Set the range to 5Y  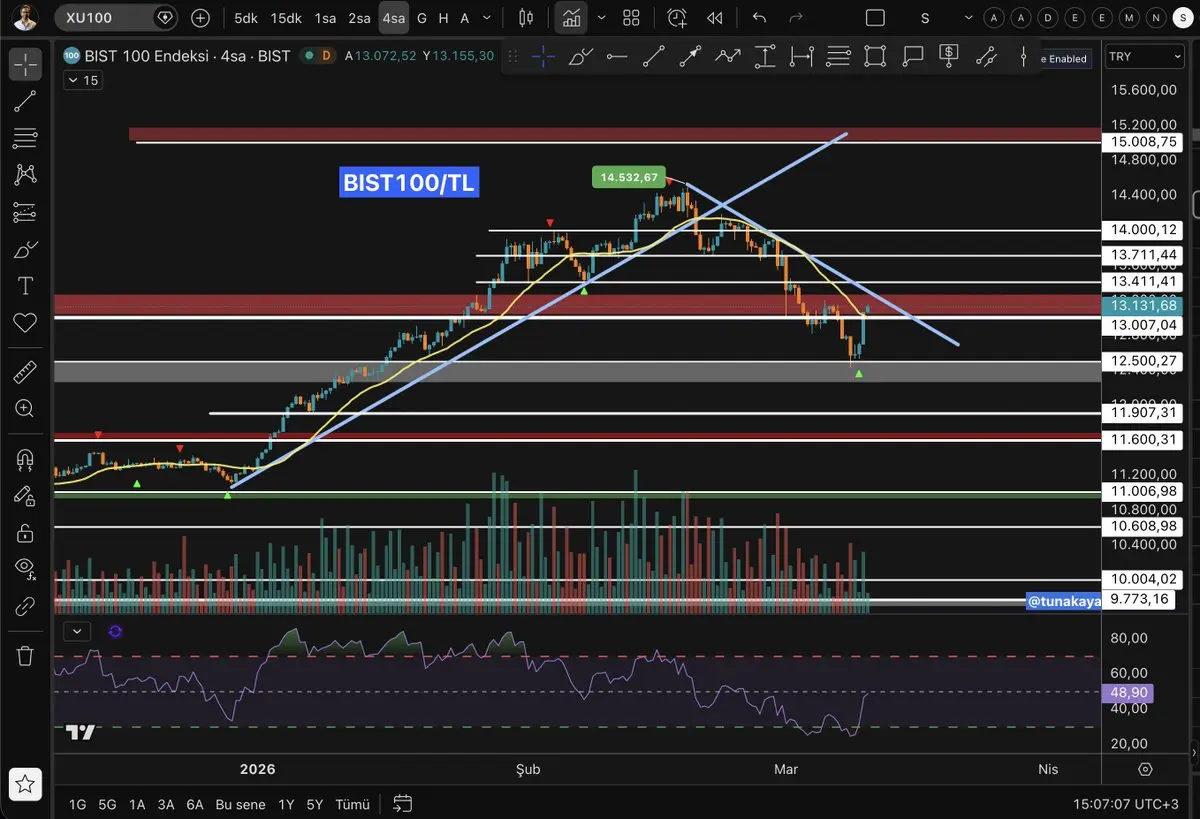[315, 804]
